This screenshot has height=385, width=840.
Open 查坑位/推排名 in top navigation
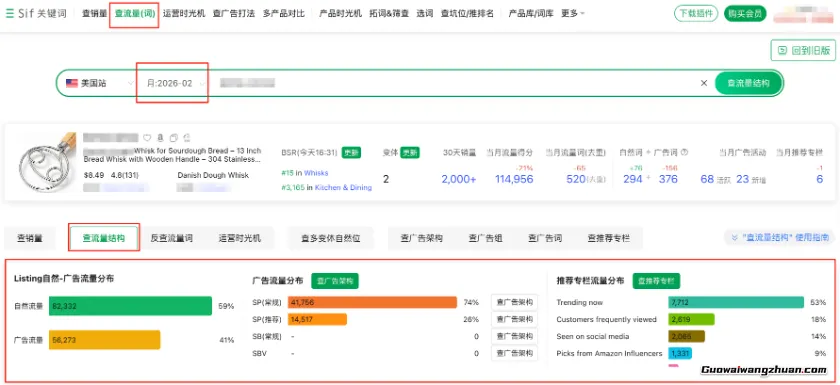click(467, 14)
